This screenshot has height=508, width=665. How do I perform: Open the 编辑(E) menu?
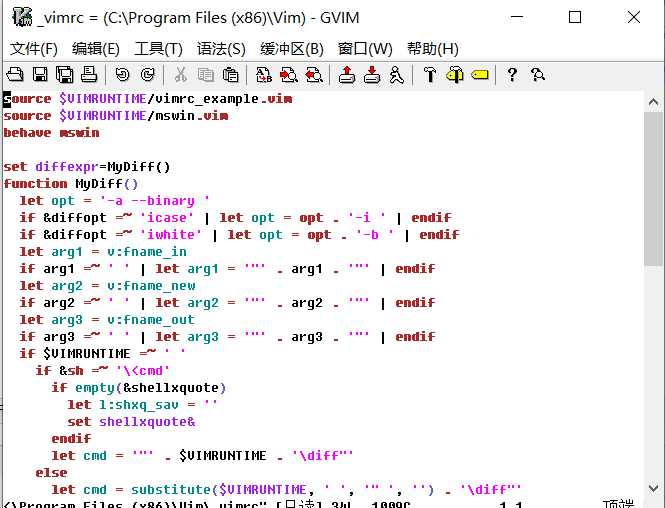click(95, 49)
